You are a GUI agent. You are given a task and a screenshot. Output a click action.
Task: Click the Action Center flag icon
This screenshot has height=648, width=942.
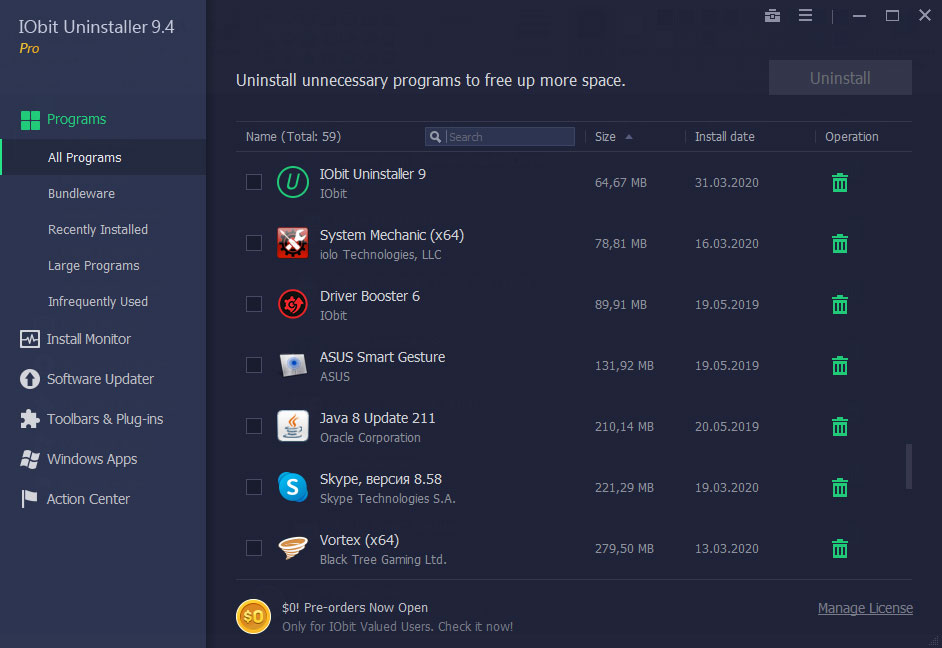(x=29, y=499)
